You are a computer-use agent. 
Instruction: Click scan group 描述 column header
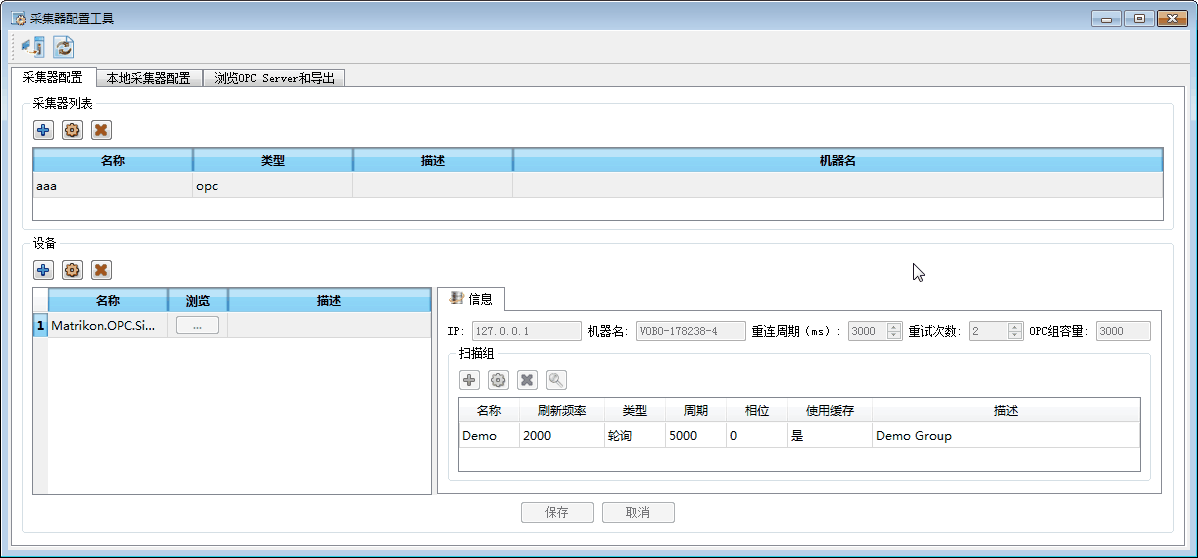(x=1005, y=410)
